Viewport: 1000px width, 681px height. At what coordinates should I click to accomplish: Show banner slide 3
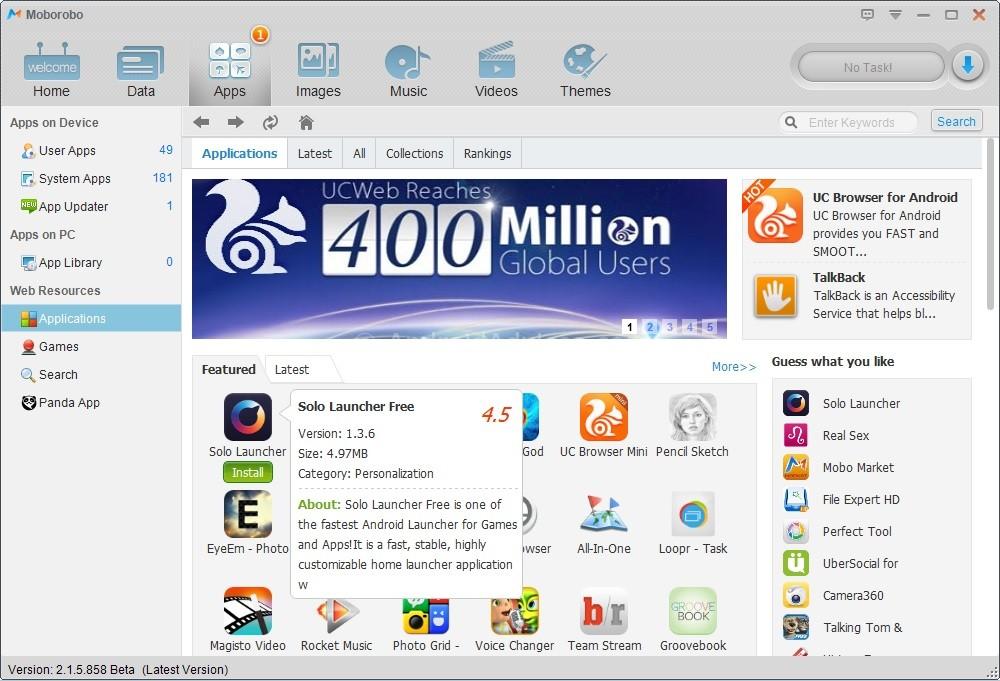coord(670,326)
